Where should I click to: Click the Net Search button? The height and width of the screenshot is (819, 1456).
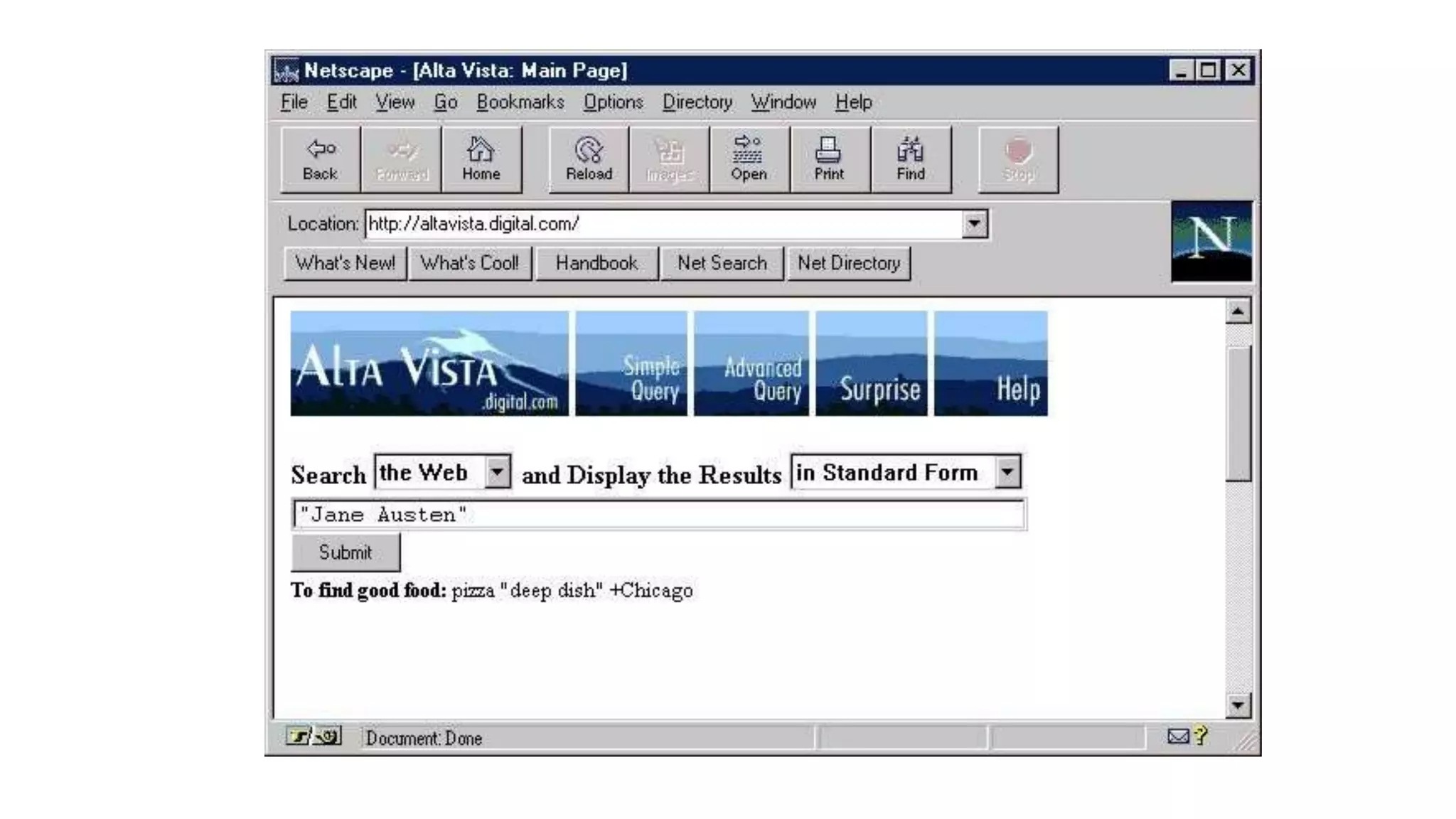coord(722,263)
